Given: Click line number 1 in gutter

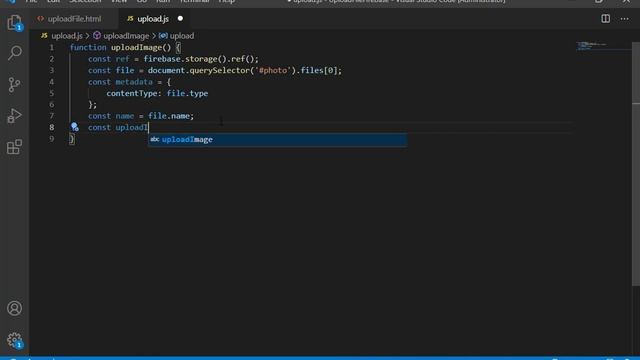Looking at the screenshot, I should pyautogui.click(x=51, y=47).
